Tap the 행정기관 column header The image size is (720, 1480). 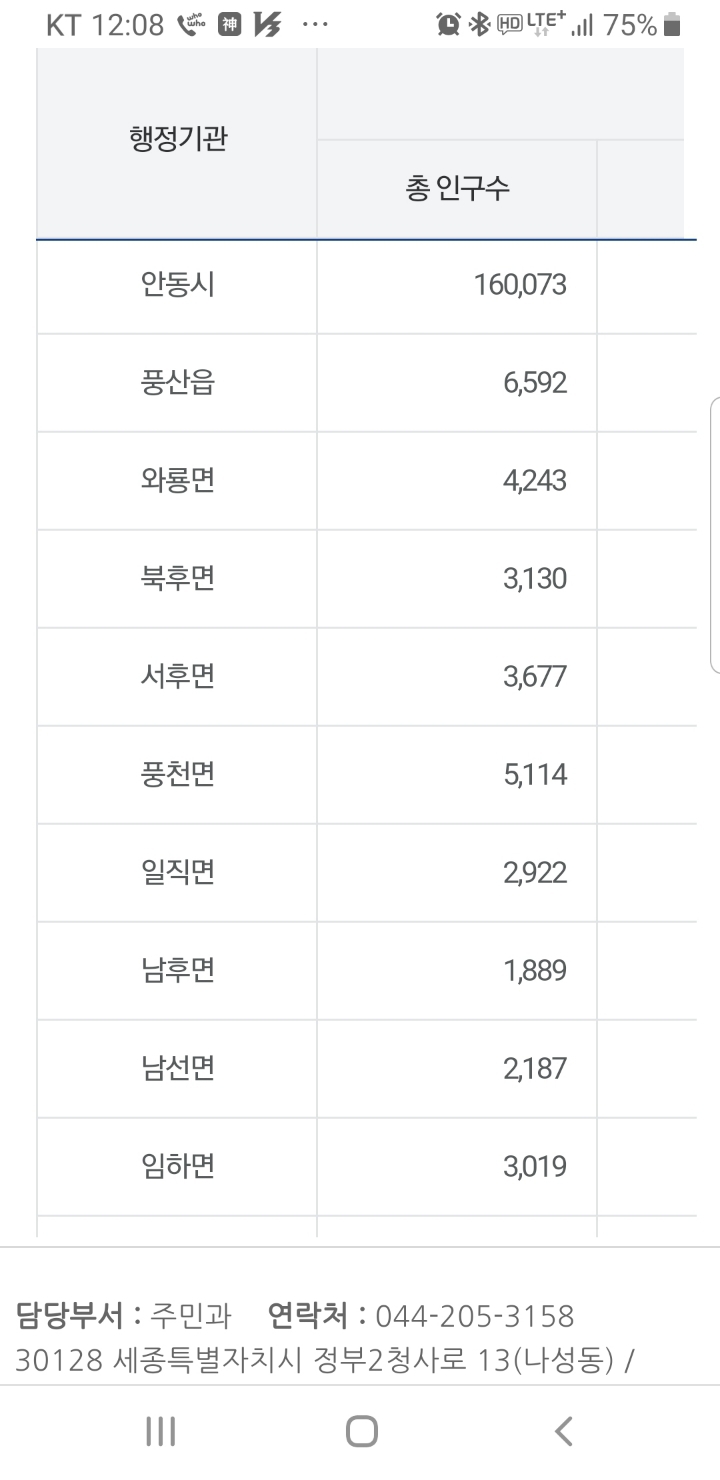pyautogui.click(x=178, y=139)
